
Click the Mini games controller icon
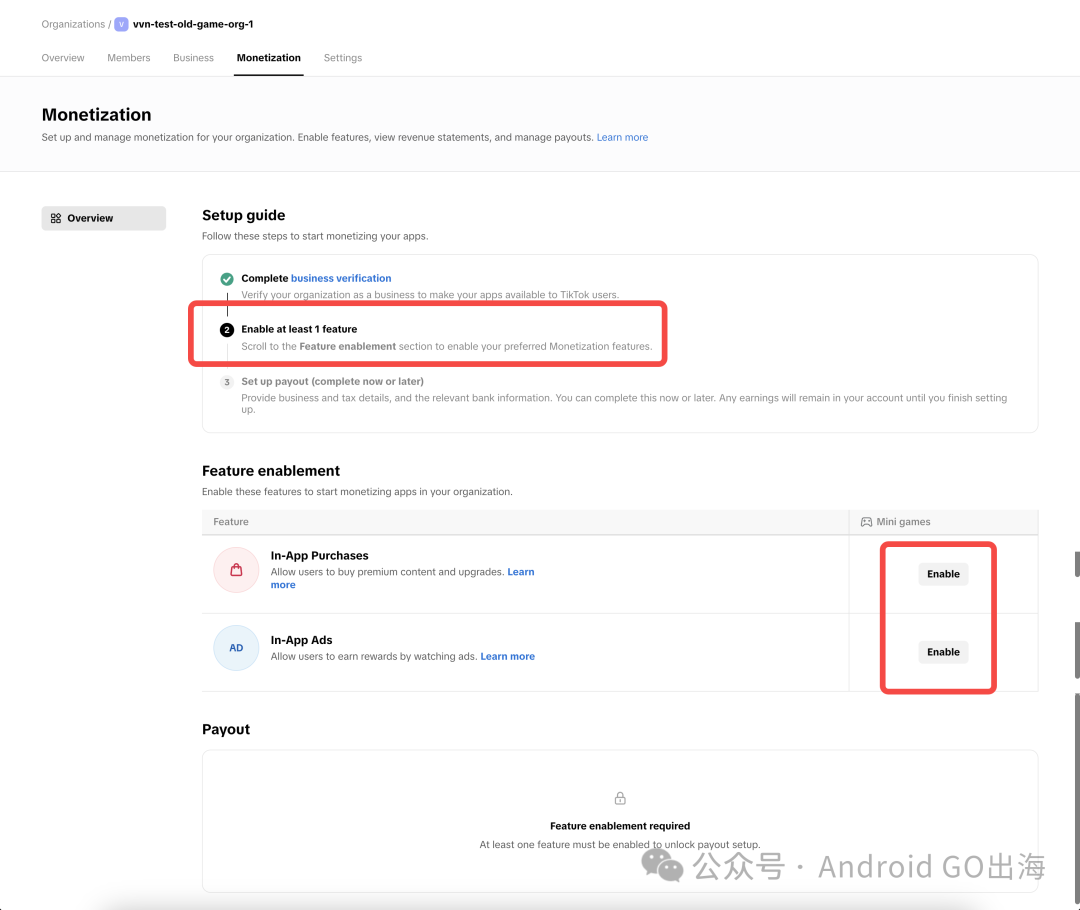(866, 522)
